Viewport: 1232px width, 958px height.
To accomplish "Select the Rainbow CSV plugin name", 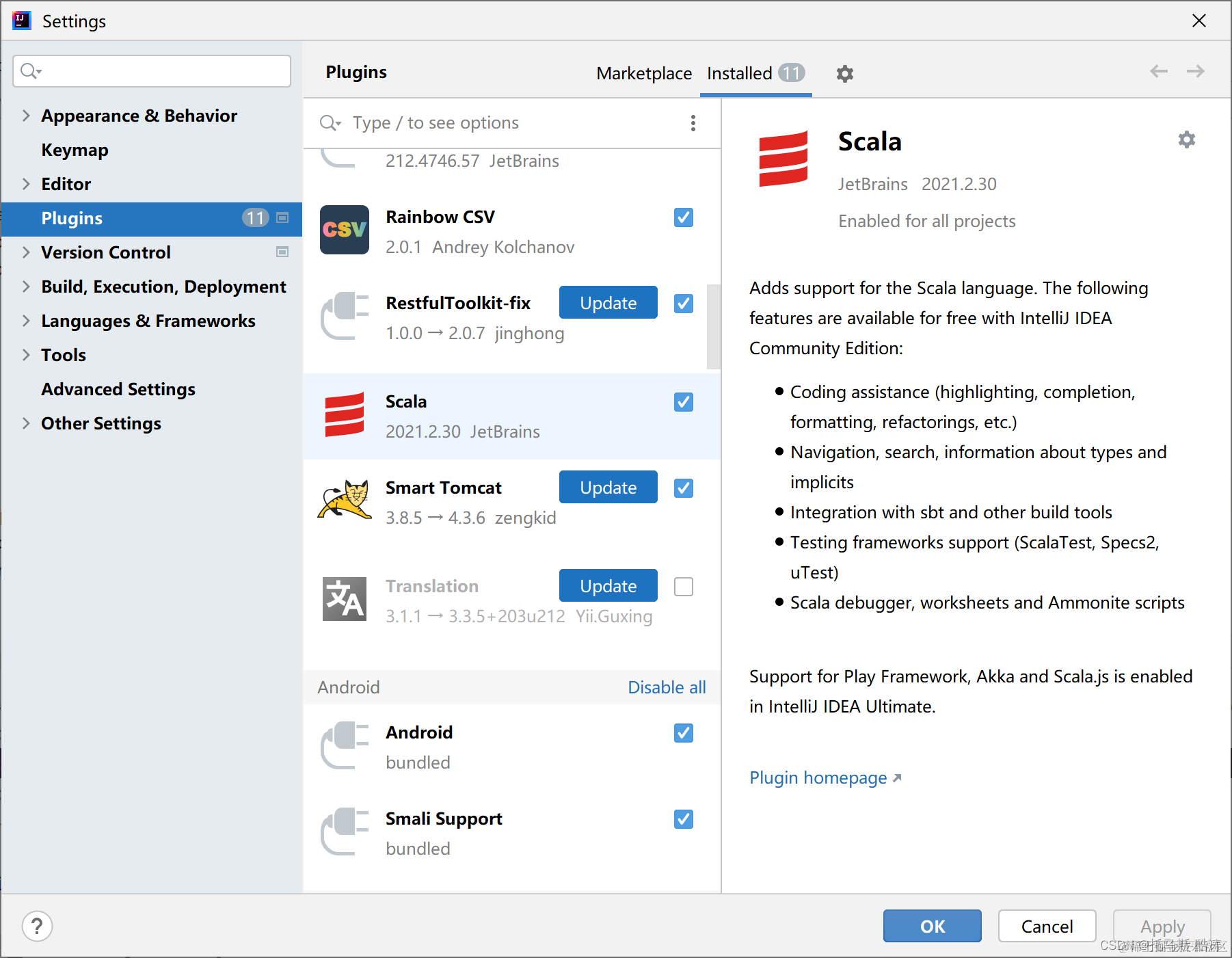I will point(440,217).
